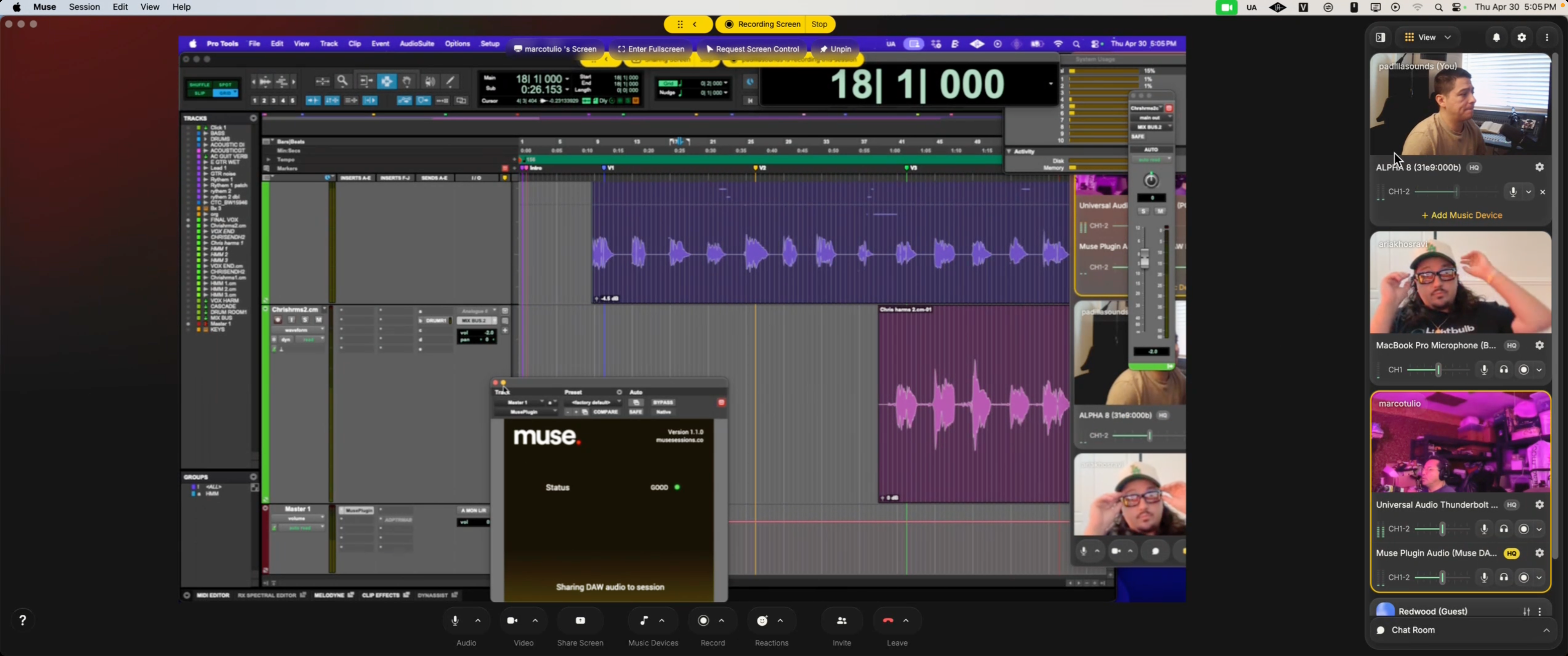Screen dimensions: 1568x656
Task: Toggle record on Universal Audio Thunderbolt channel
Action: click(1523, 529)
